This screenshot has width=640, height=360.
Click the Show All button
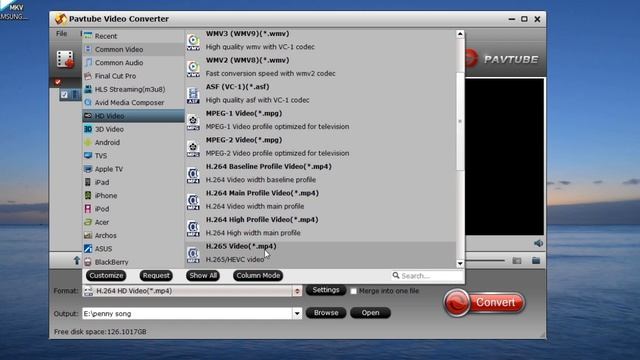click(203, 276)
